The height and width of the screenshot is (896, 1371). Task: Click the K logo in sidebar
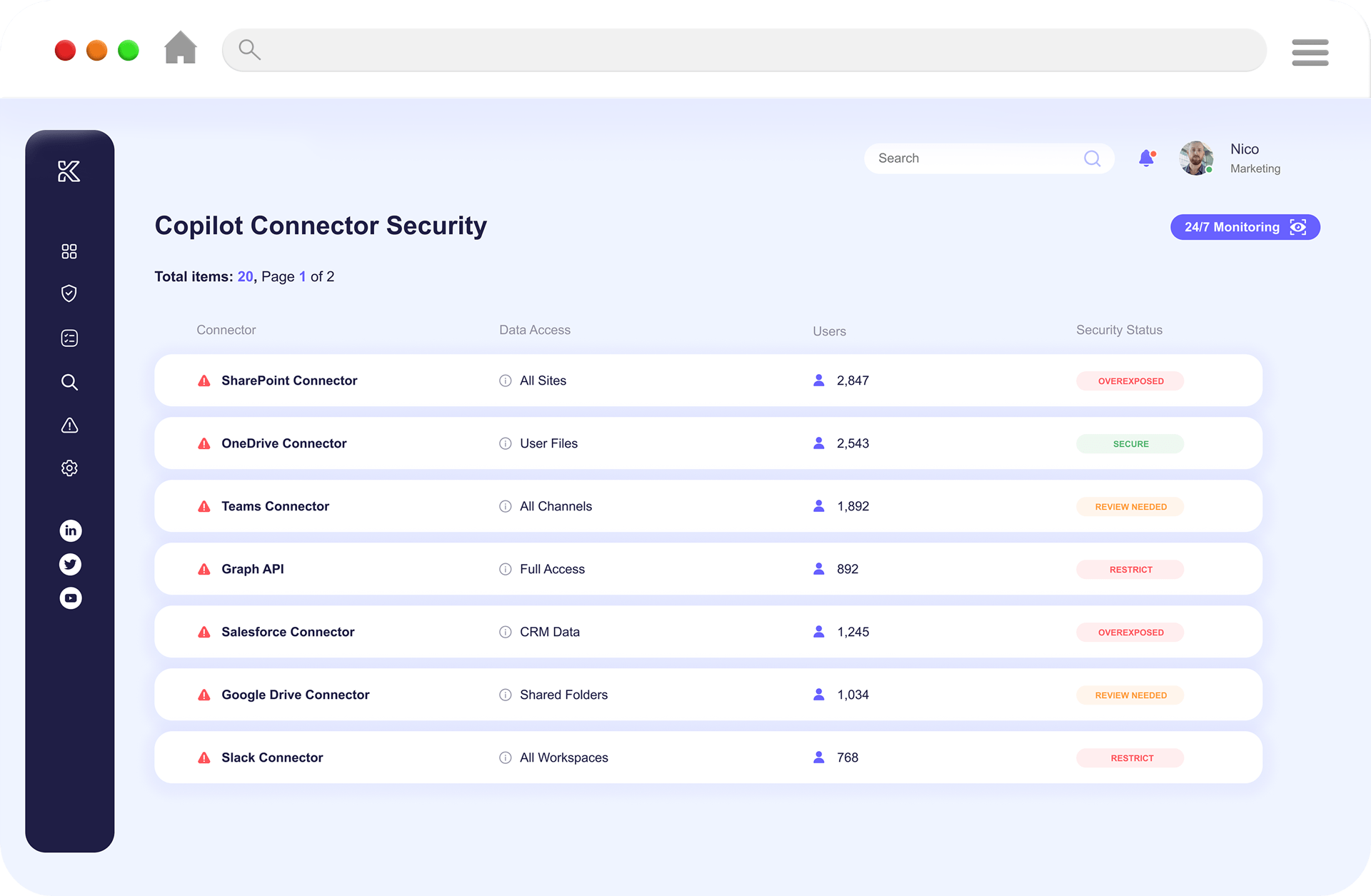point(69,171)
